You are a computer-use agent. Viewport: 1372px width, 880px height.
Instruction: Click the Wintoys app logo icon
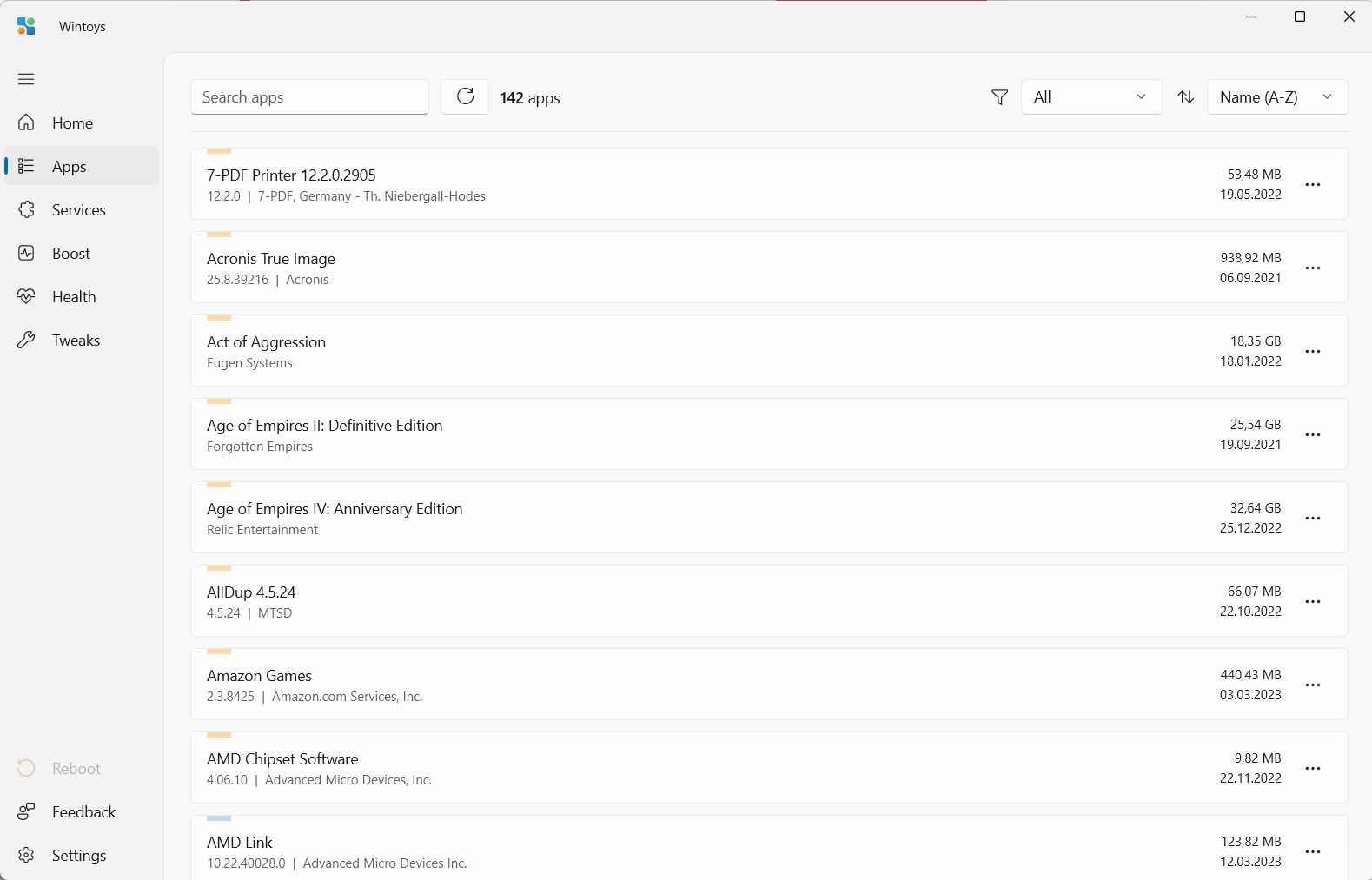click(26, 27)
